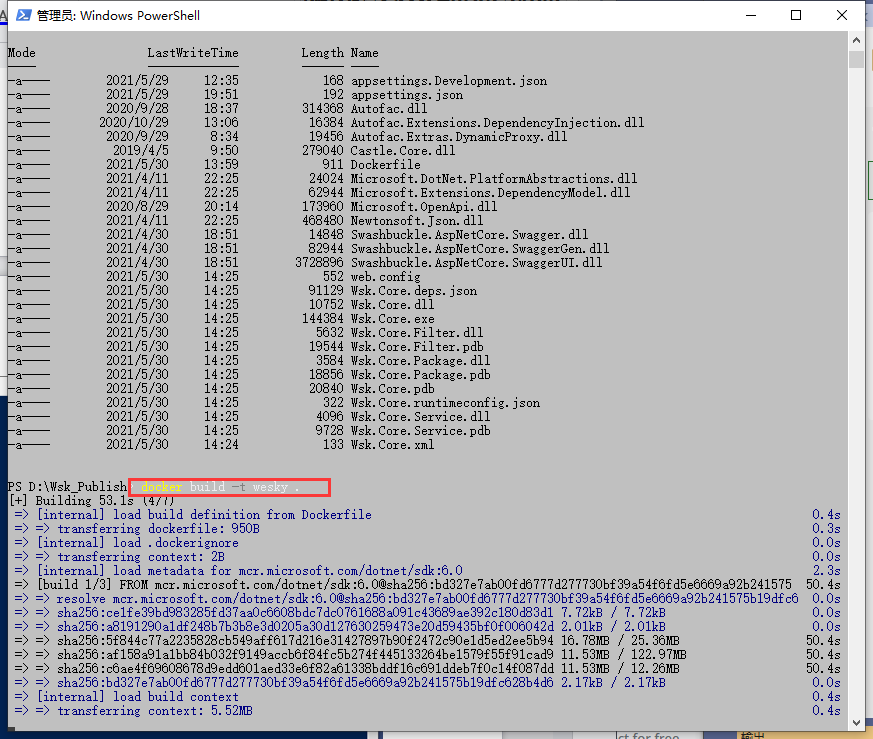Click the 'Mode' column header text
873x739 pixels.
pos(22,53)
